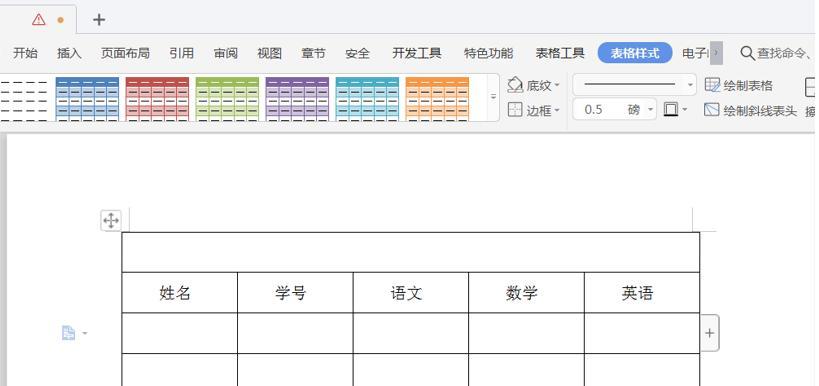Add a column with right-side plus button

coord(709,333)
